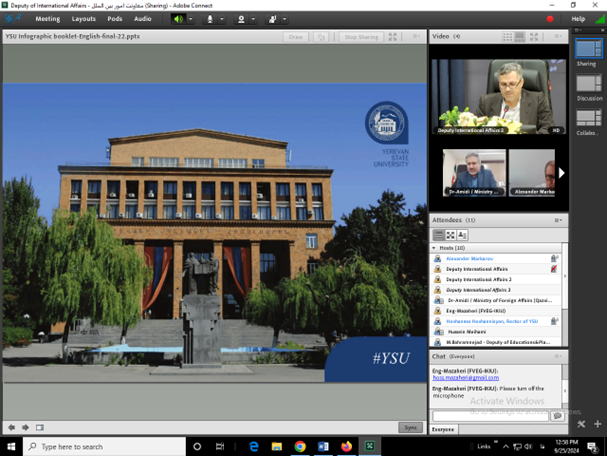
Task: Click the Stop Sharing button
Action: (360, 37)
